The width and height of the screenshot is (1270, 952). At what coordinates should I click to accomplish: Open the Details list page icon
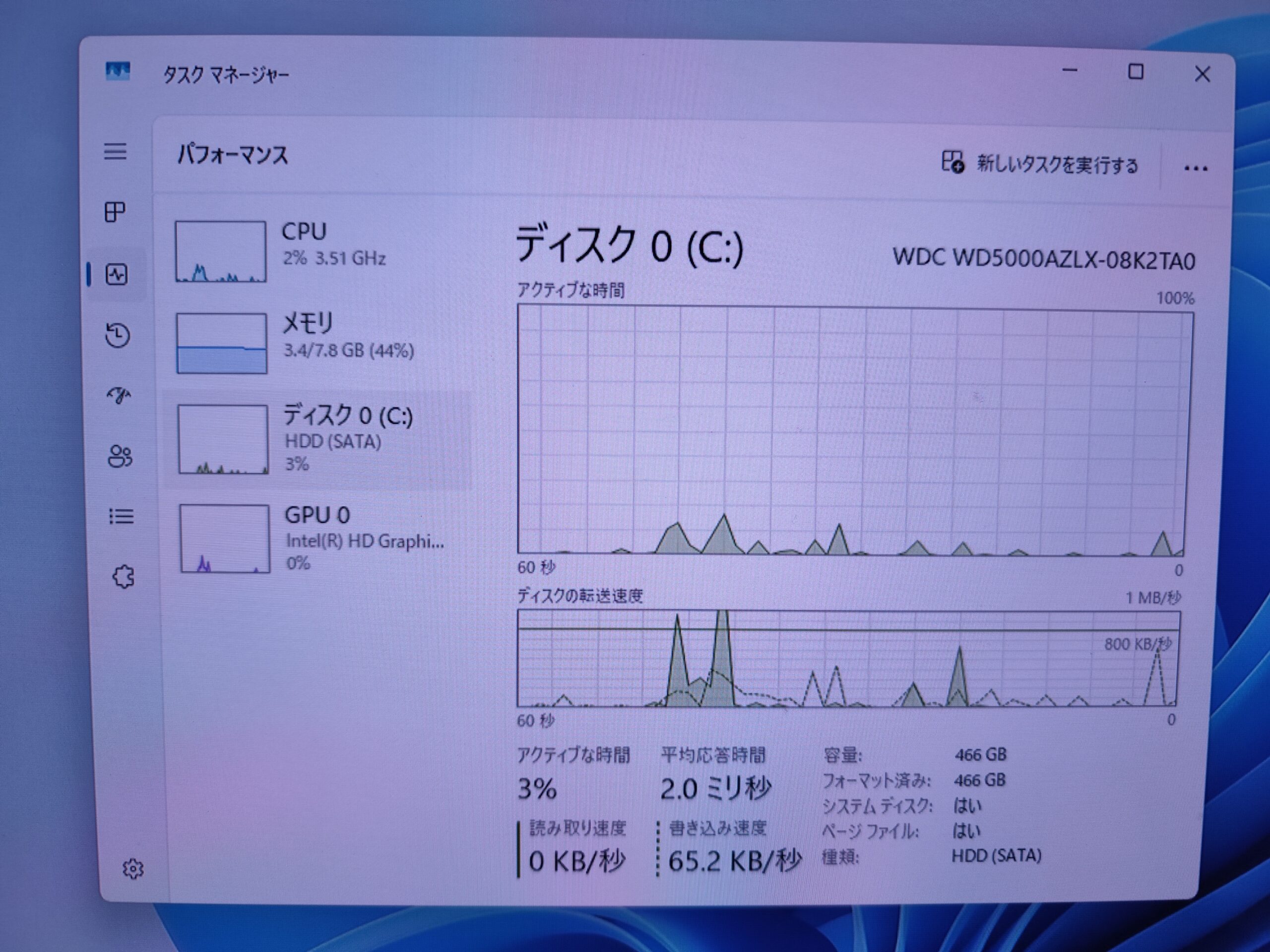point(121,517)
